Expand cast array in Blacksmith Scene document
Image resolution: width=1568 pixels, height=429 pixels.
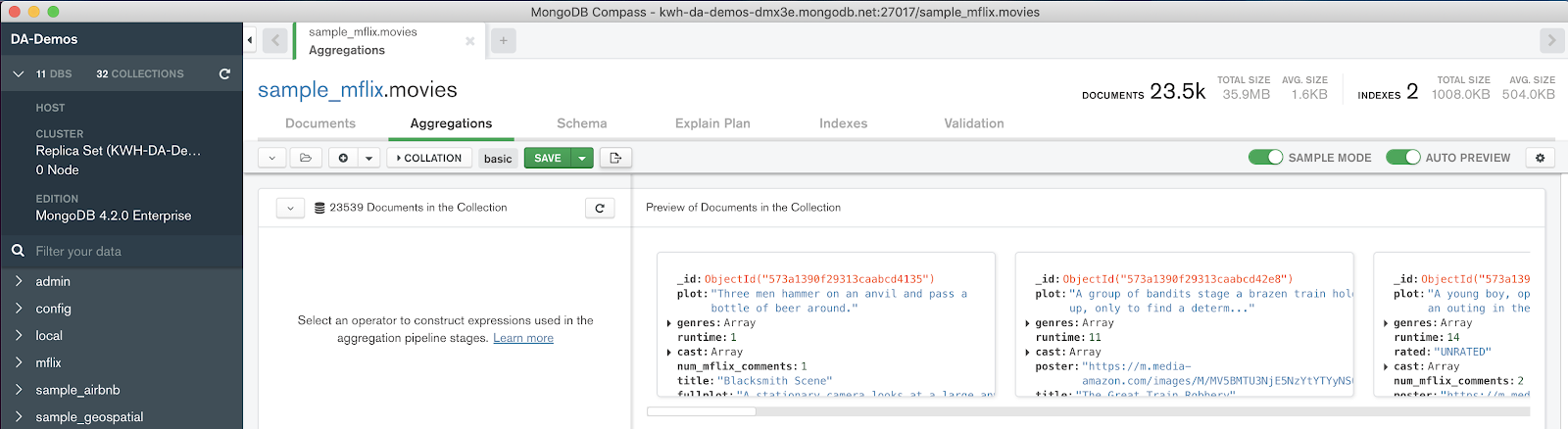point(668,353)
